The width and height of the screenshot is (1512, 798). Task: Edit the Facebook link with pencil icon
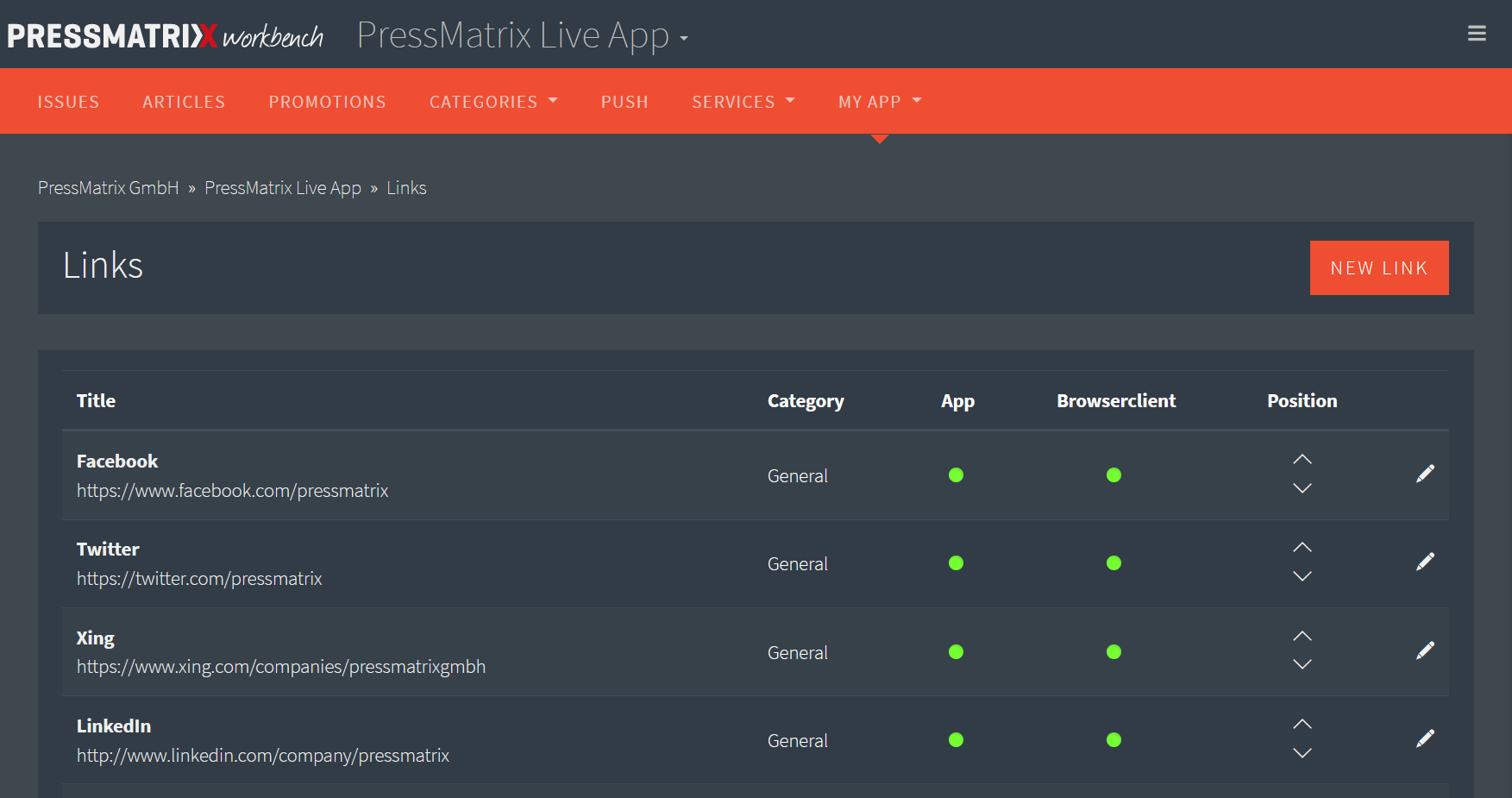[x=1425, y=474]
